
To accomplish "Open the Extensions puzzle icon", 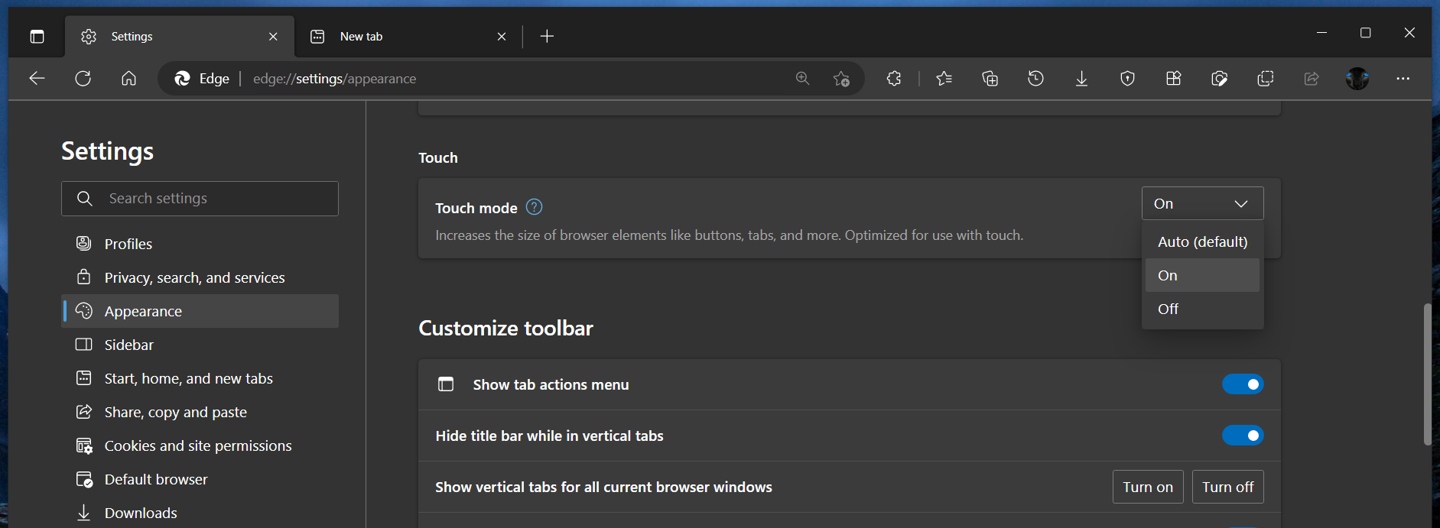I will tap(894, 78).
